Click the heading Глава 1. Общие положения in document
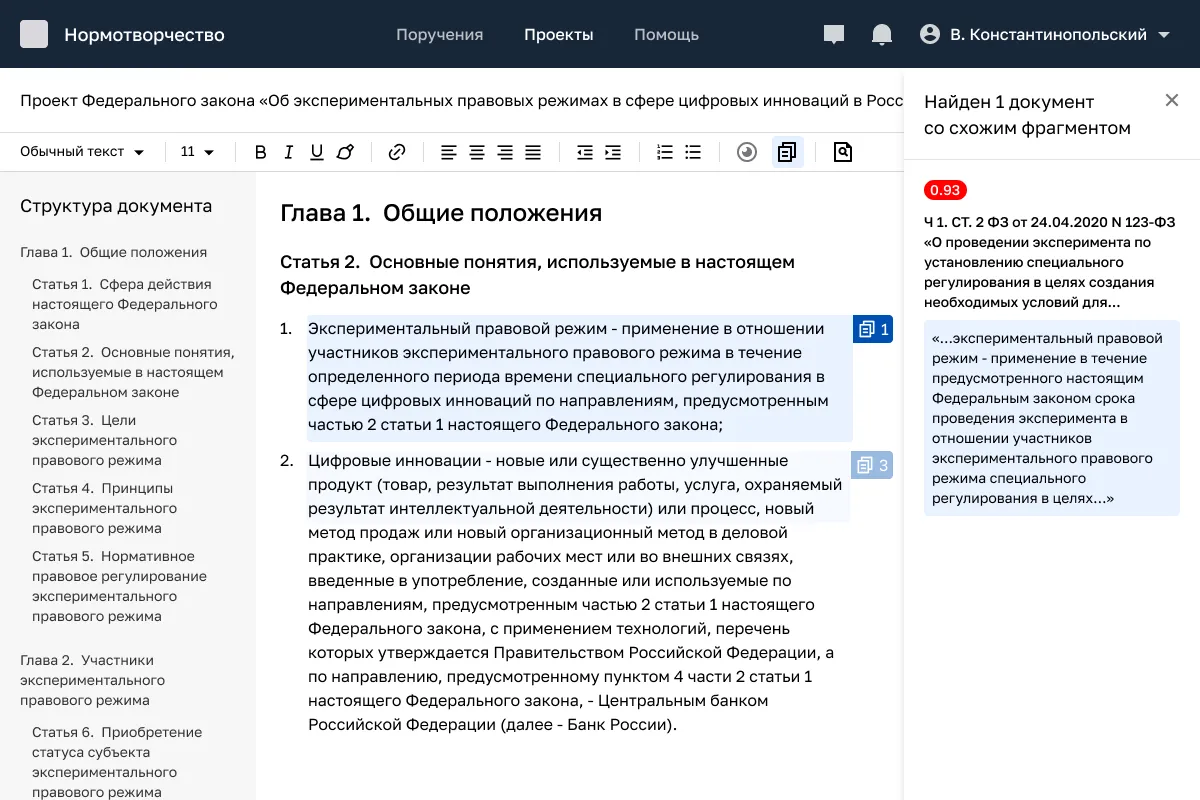 point(441,213)
